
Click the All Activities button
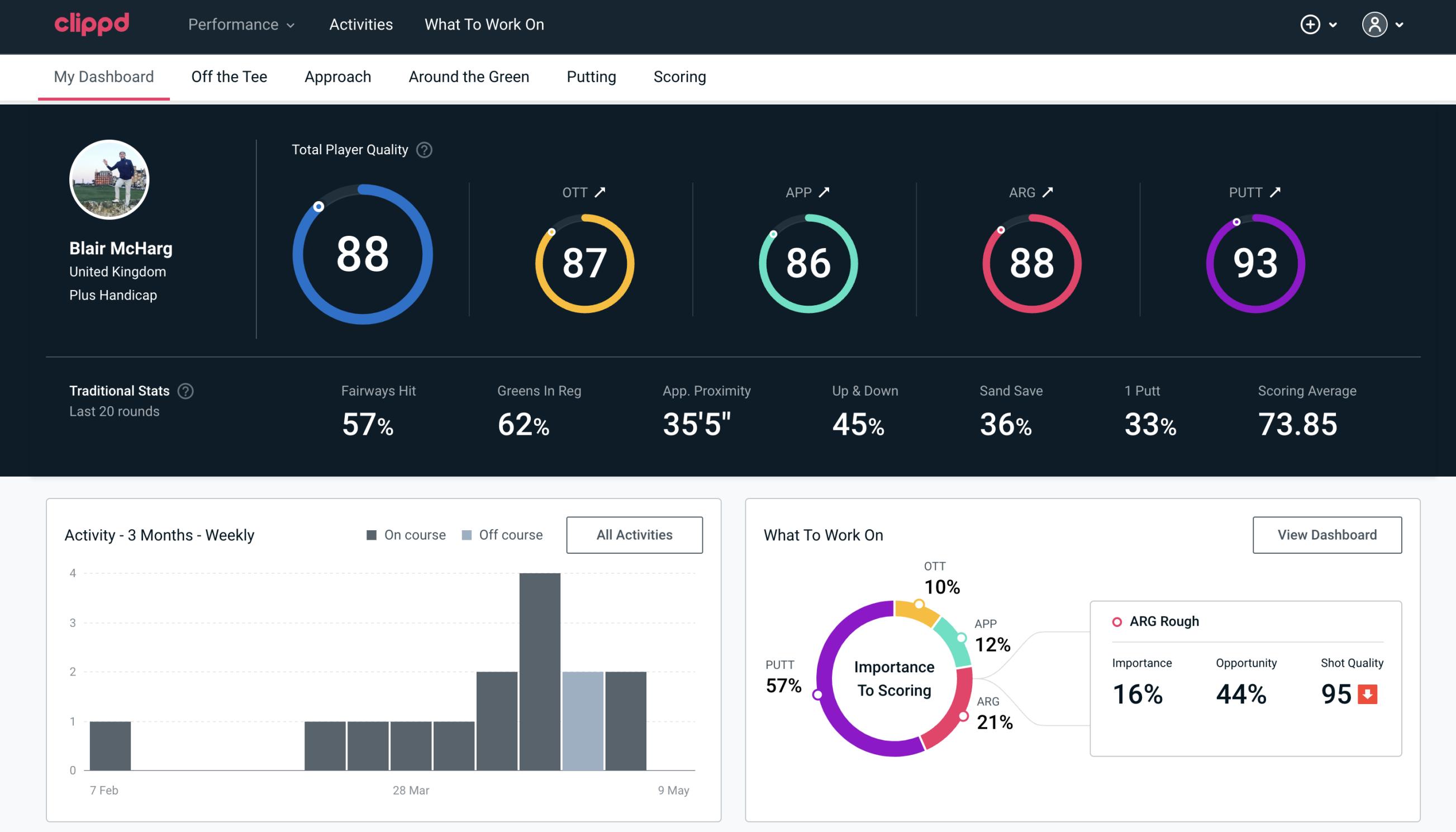point(634,535)
